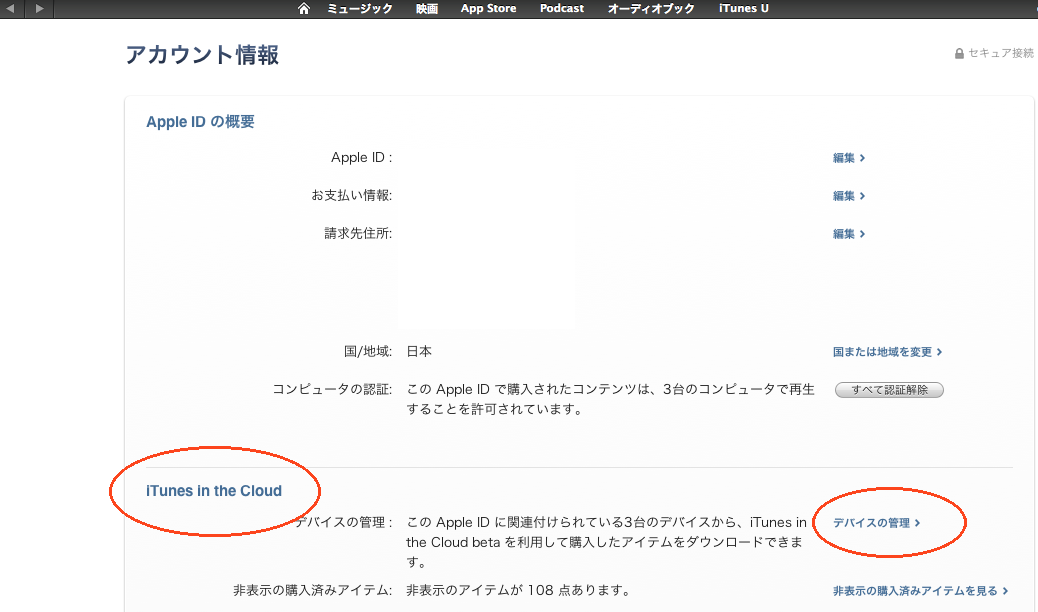Click text 非表示のアイテムが 108 点あります

[x=518, y=590]
